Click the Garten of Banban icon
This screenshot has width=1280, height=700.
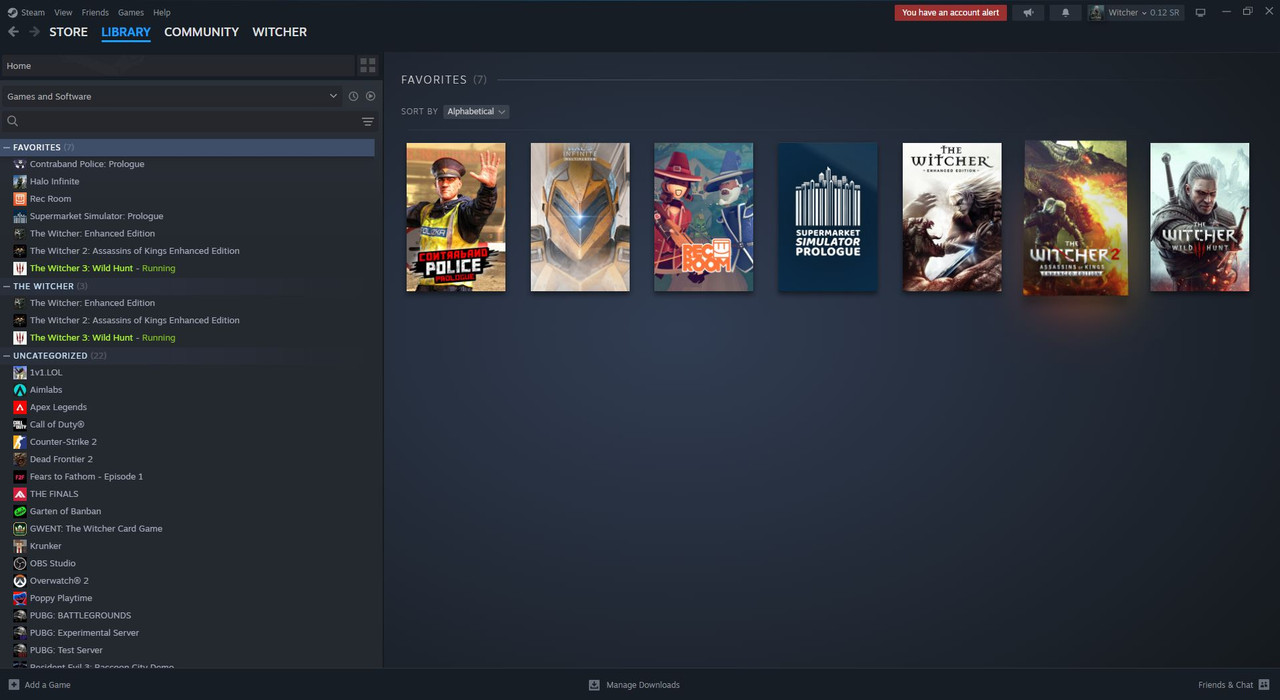[x=20, y=511]
